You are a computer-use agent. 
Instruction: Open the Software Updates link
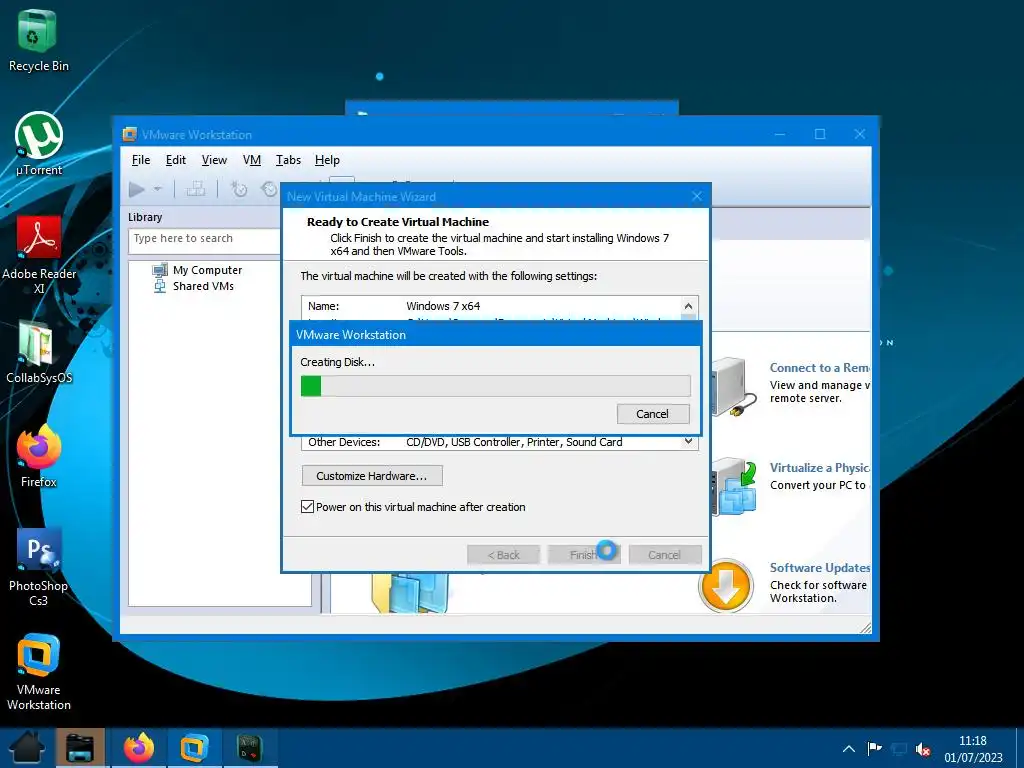[820, 568]
